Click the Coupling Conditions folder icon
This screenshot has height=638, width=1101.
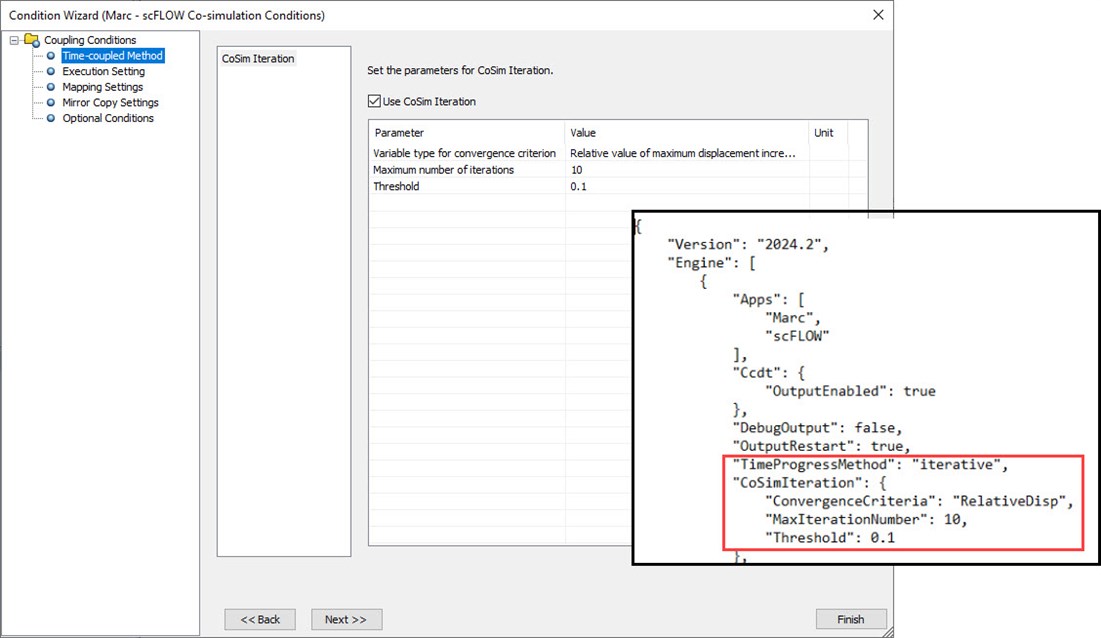tap(32, 40)
